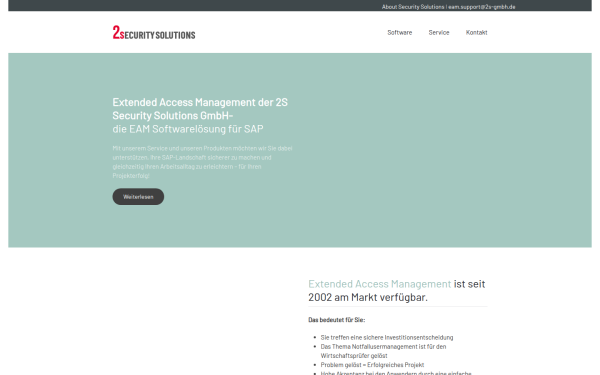Image resolution: width=600 pixels, height=375 pixels.
Task: Click bullet 'Das Thema Notfallusermanagement ist für den'
Action: point(383,347)
